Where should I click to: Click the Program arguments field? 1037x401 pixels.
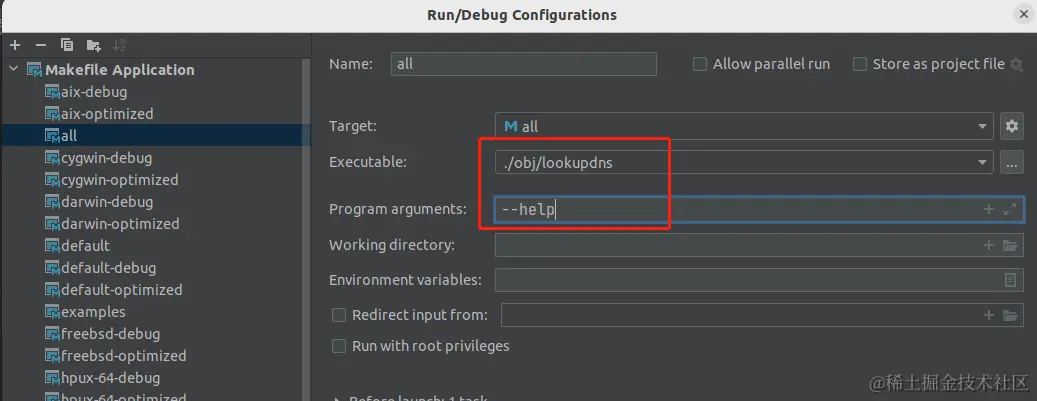tap(759, 210)
